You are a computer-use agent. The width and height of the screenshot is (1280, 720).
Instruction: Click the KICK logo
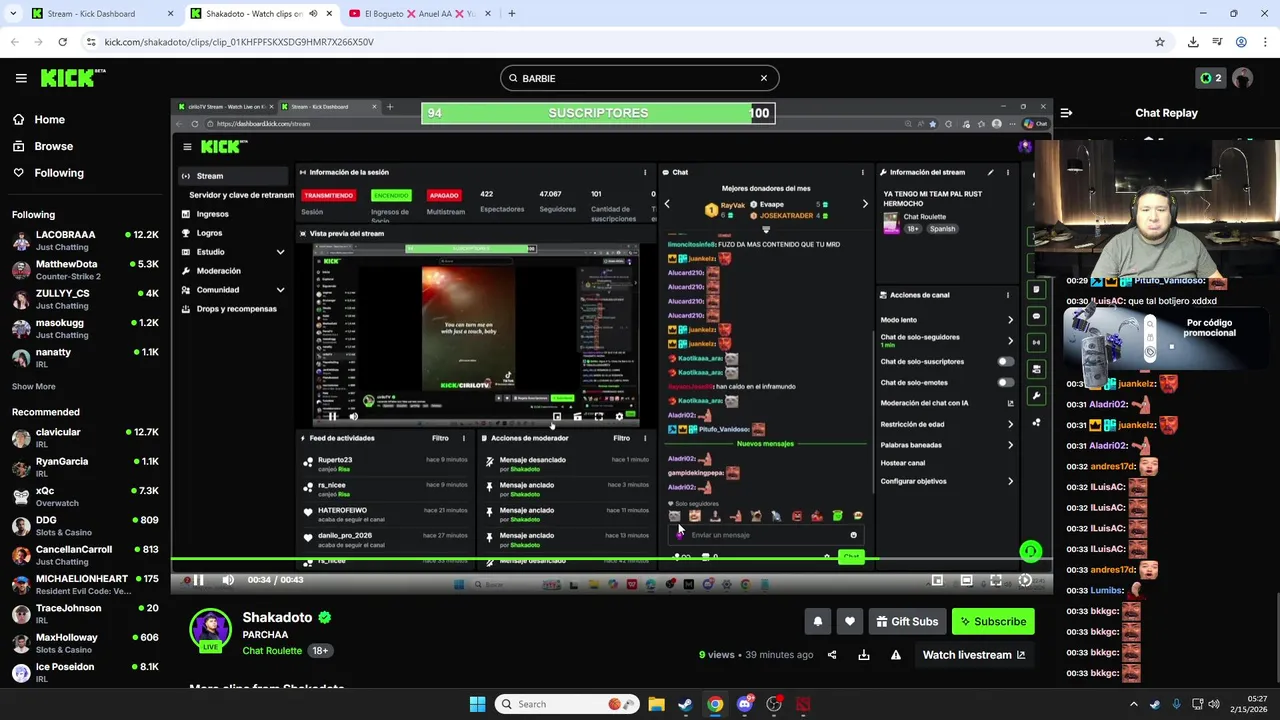pyautogui.click(x=73, y=78)
